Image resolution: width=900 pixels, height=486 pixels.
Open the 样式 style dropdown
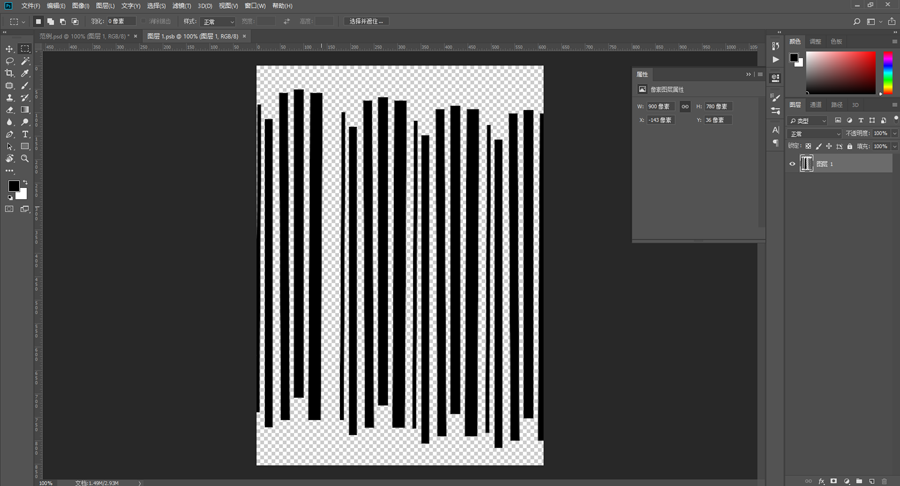[219, 21]
